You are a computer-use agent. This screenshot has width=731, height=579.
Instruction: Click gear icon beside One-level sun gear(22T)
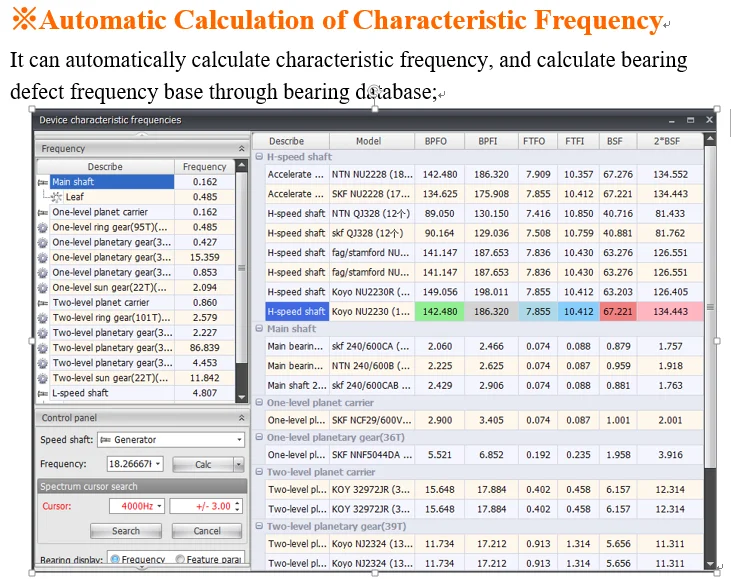(x=43, y=287)
